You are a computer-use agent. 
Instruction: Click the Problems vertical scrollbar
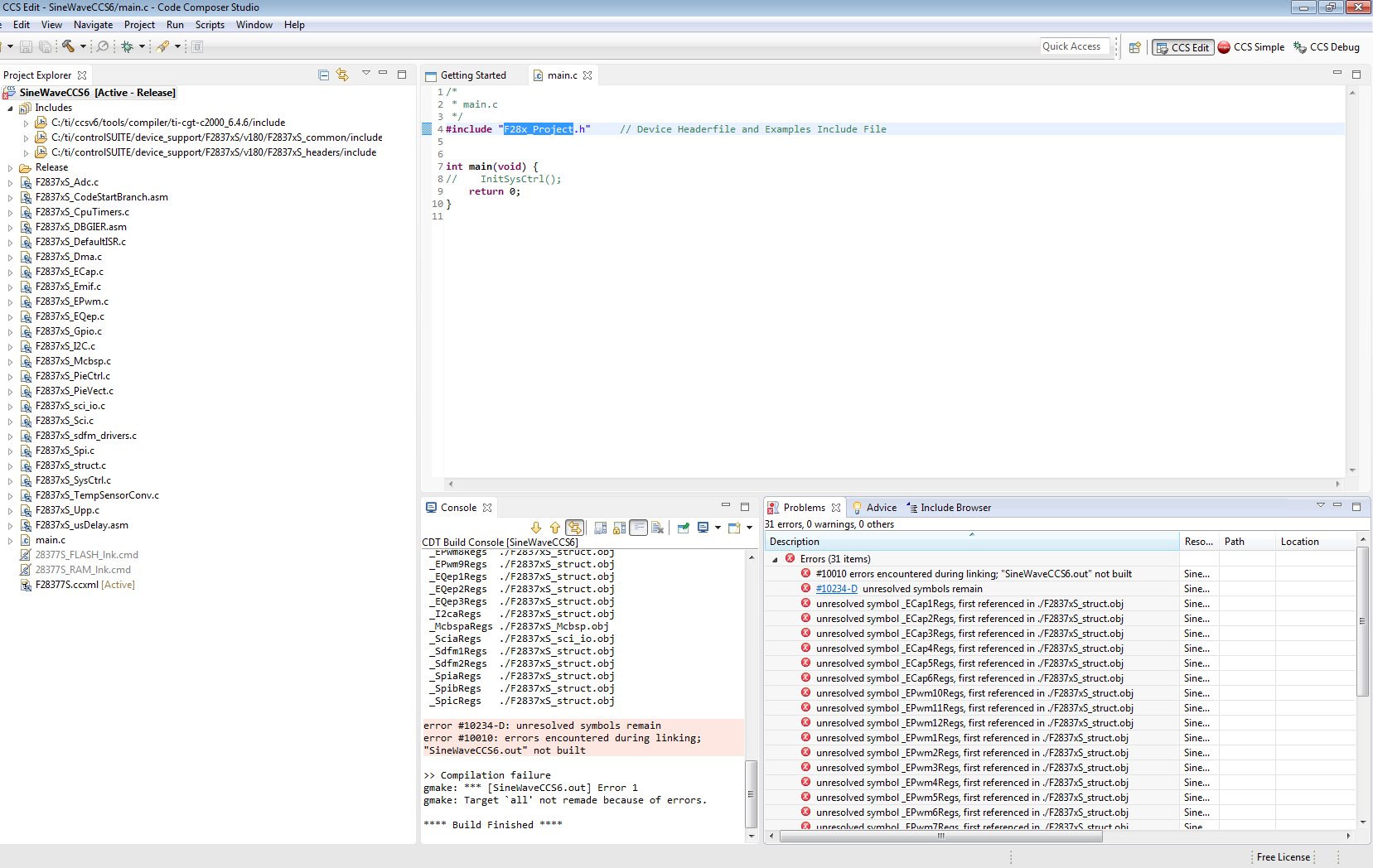click(1363, 620)
